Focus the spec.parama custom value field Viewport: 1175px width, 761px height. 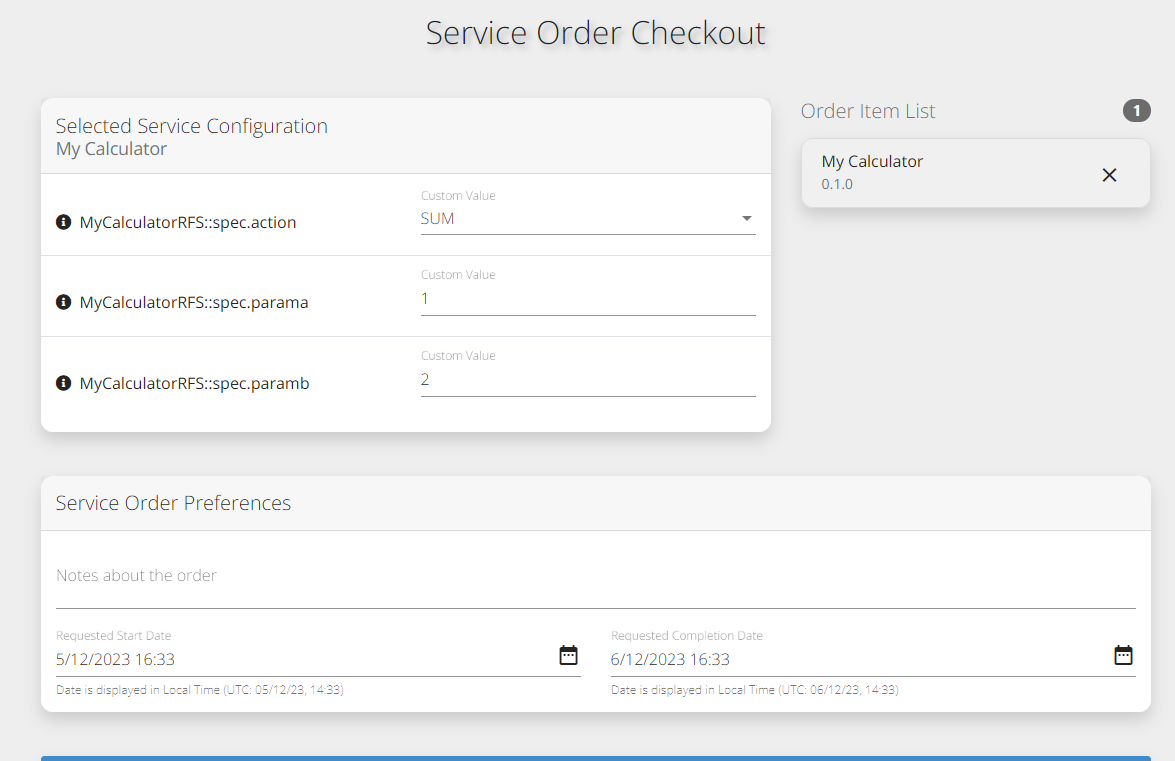587,299
